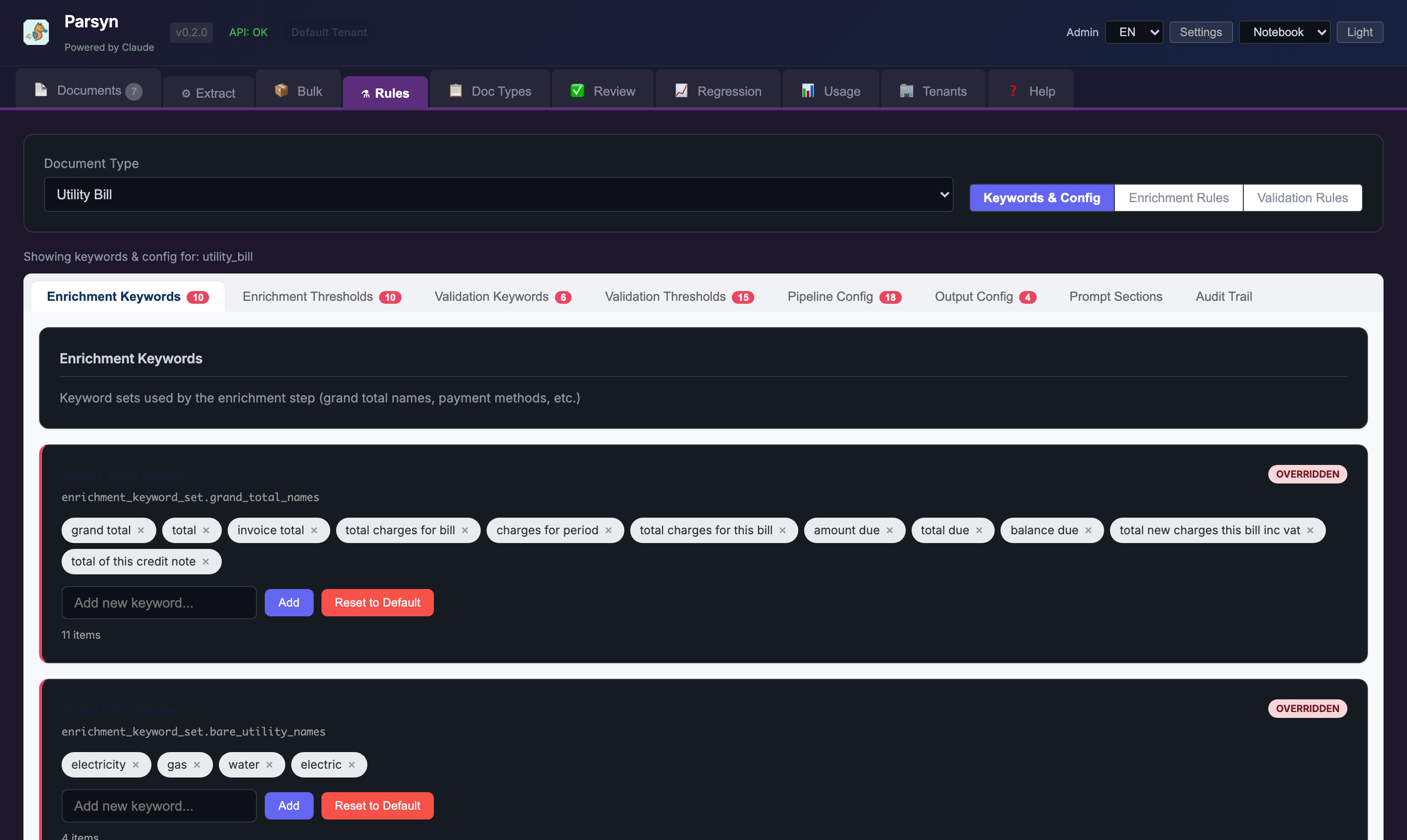The image size is (1407, 840).
Task: Remove the 'grand total' keyword chip
Action: coord(141,530)
